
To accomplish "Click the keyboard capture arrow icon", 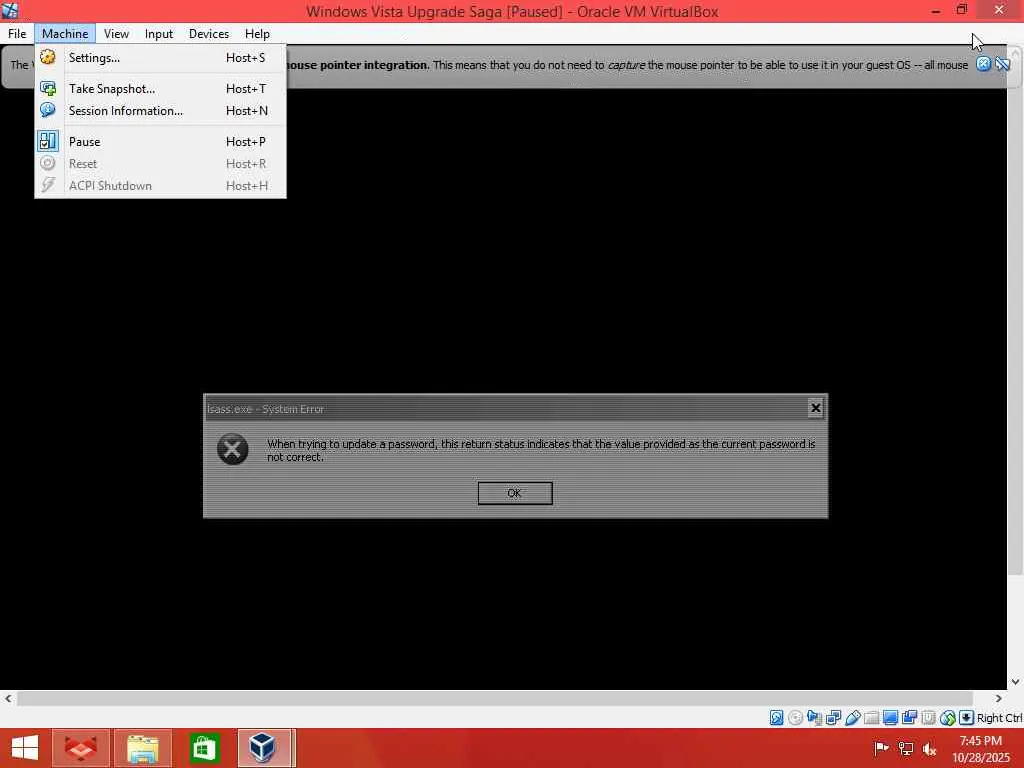I will click(x=967, y=718).
